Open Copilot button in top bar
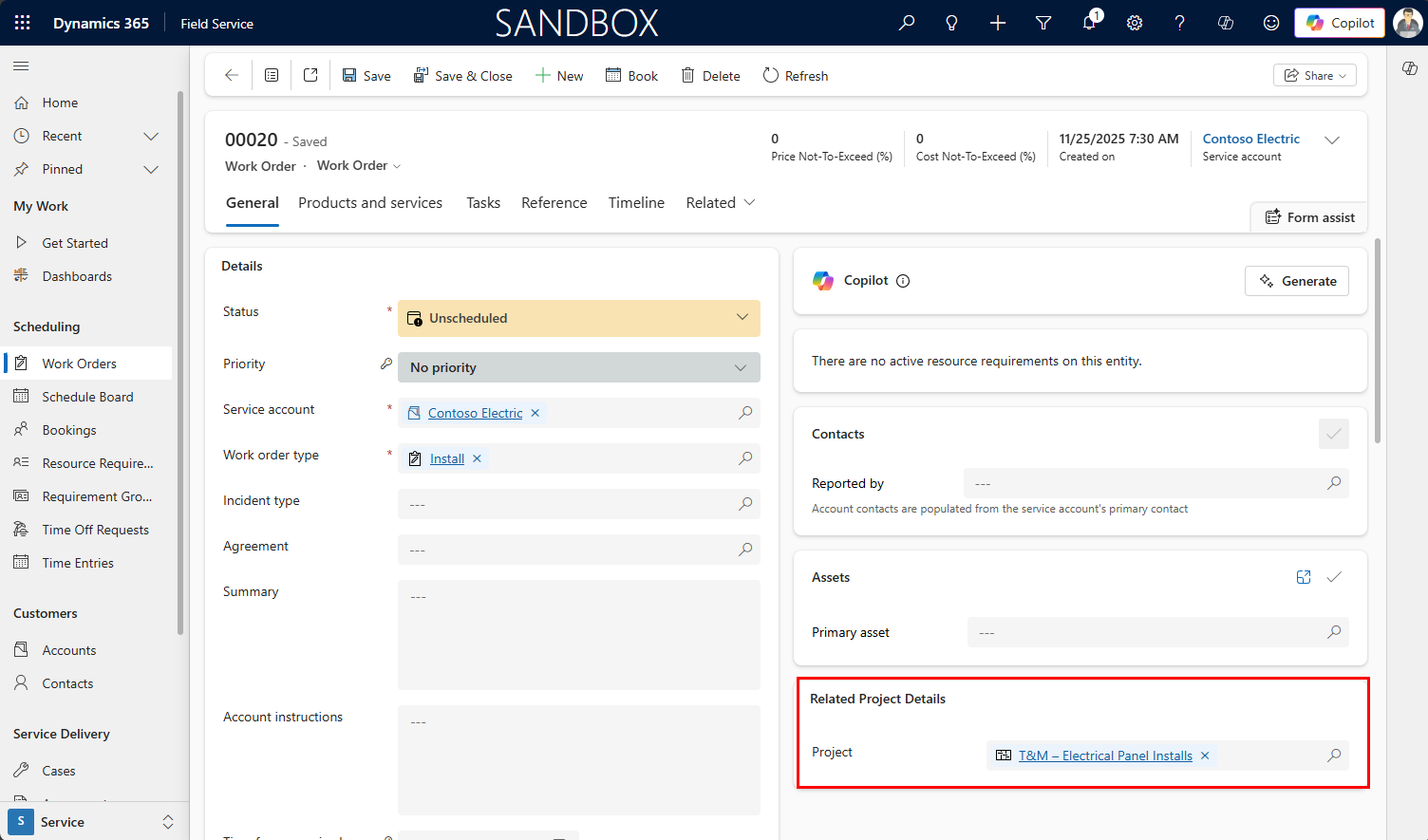This screenshot has height=840, width=1428. (x=1340, y=23)
